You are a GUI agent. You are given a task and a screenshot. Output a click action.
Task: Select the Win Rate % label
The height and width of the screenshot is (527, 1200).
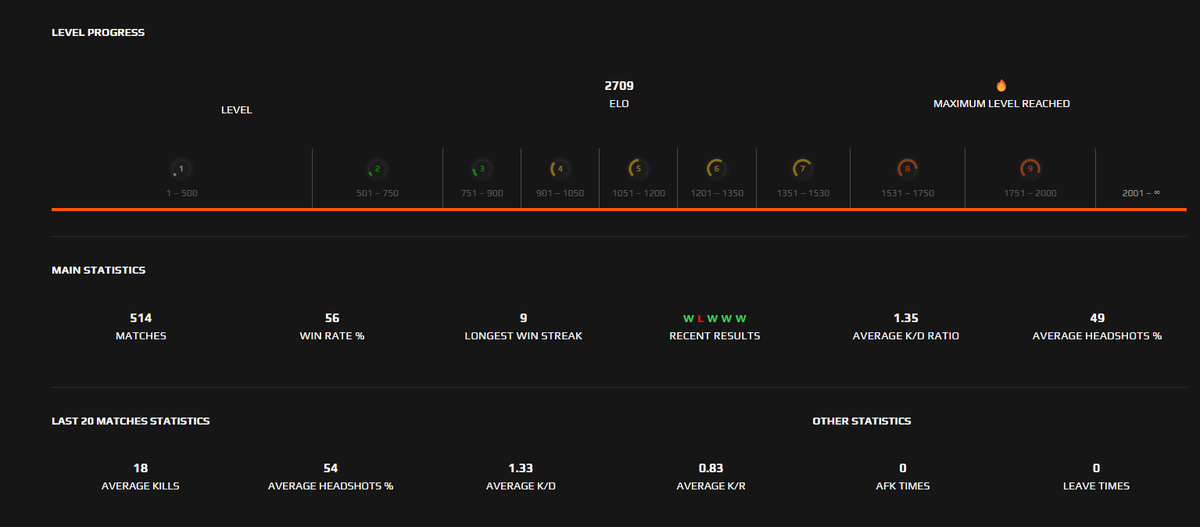point(332,336)
